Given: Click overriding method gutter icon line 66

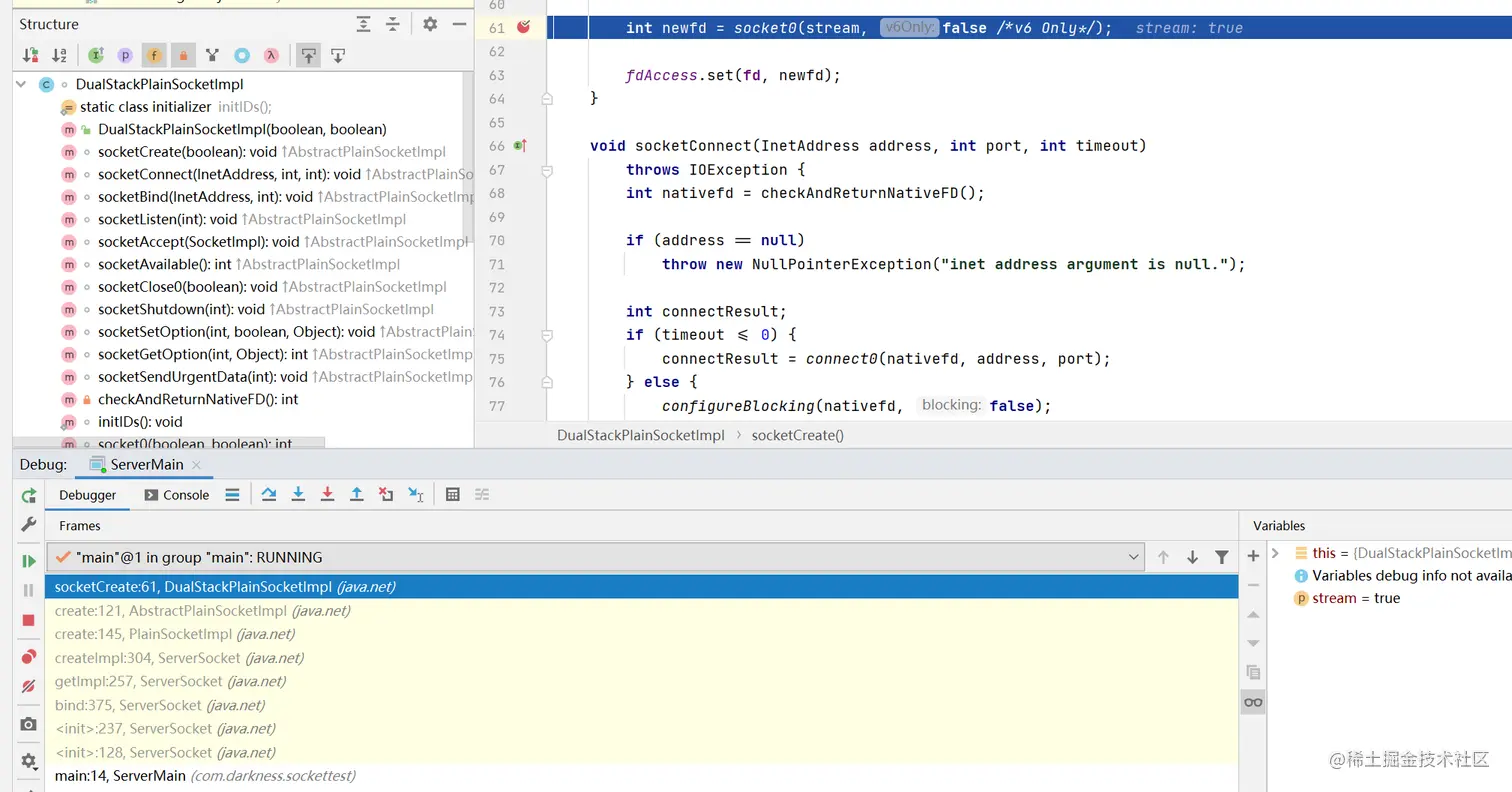Looking at the screenshot, I should pos(520,146).
